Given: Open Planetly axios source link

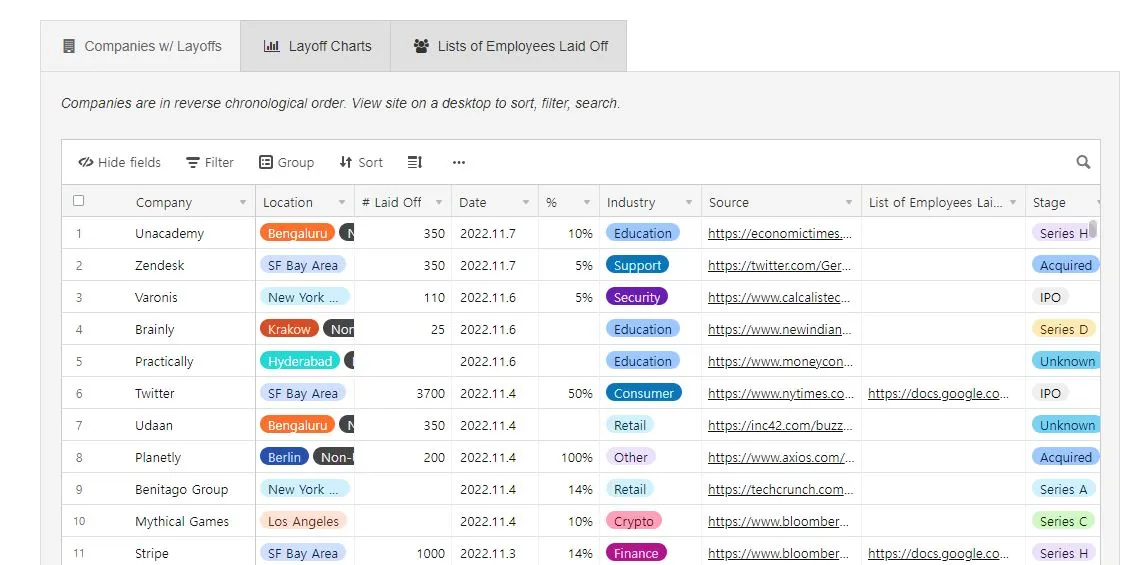Looking at the screenshot, I should [781, 457].
